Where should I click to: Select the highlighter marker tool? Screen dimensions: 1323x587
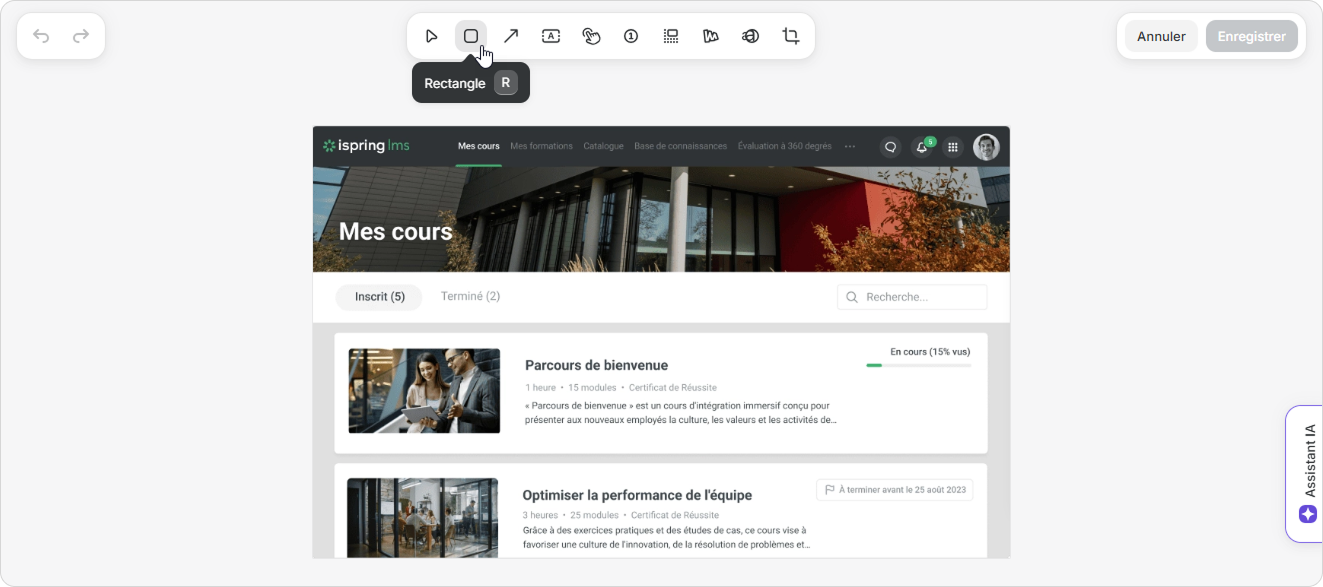point(711,36)
